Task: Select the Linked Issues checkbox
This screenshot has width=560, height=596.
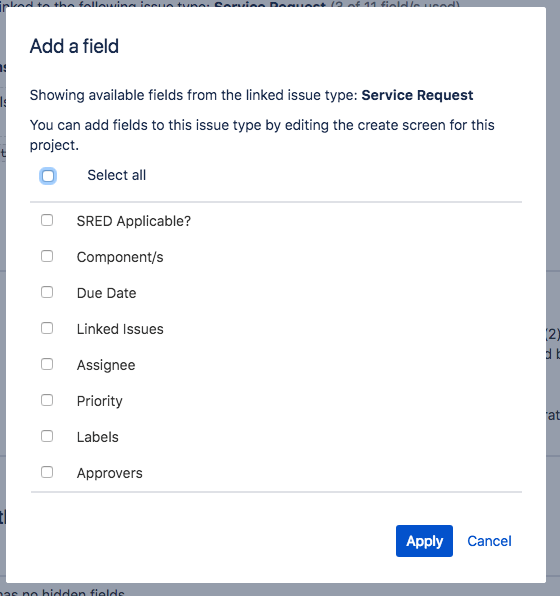Action: pyautogui.click(x=47, y=328)
